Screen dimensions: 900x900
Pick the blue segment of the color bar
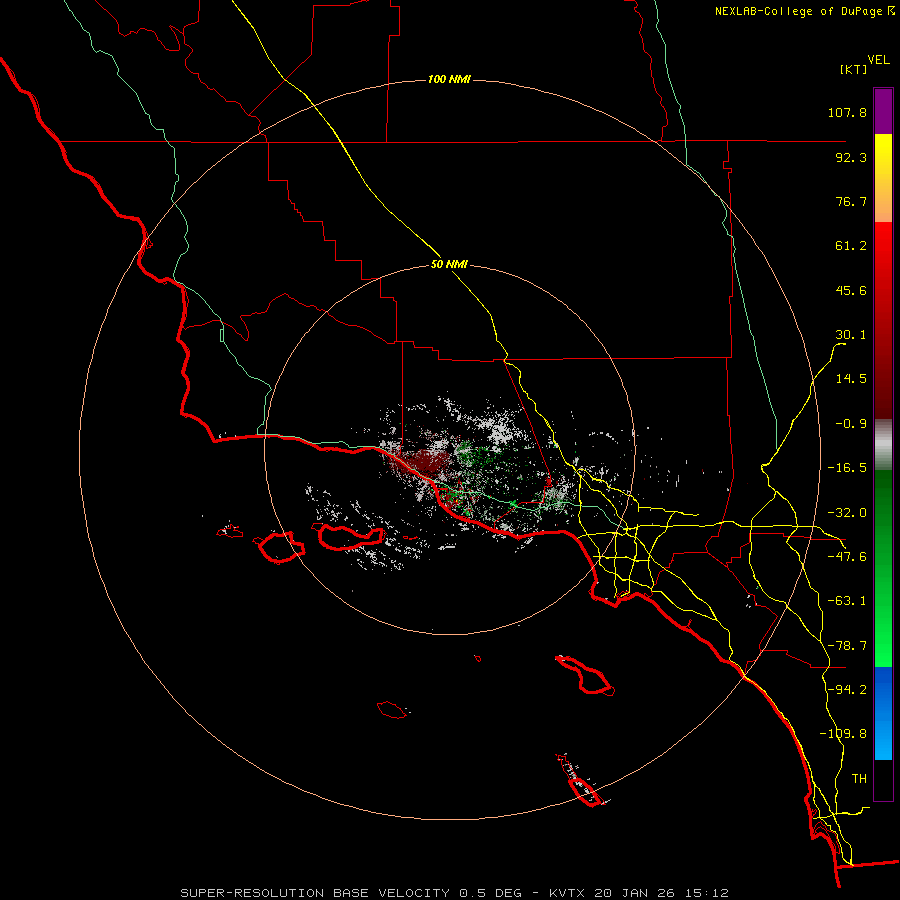click(883, 713)
